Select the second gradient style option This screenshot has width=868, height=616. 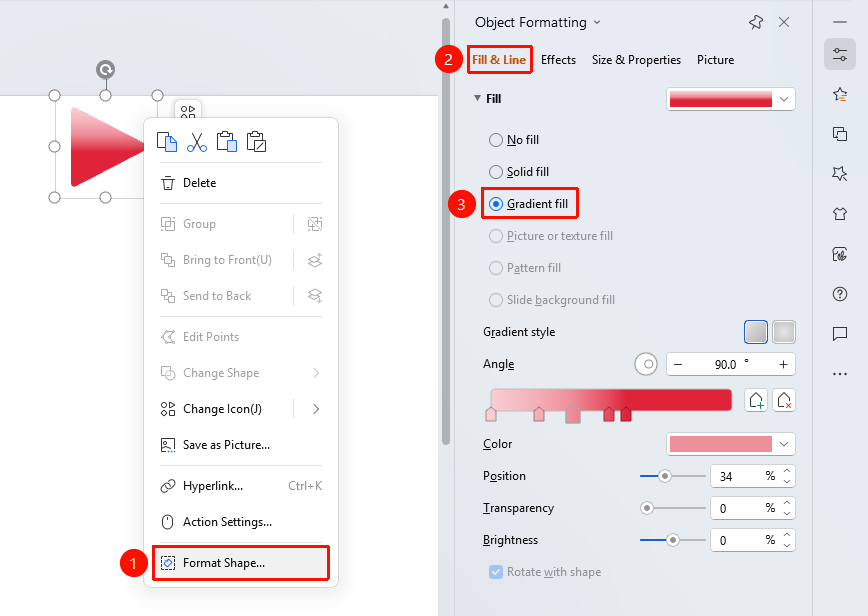click(784, 332)
